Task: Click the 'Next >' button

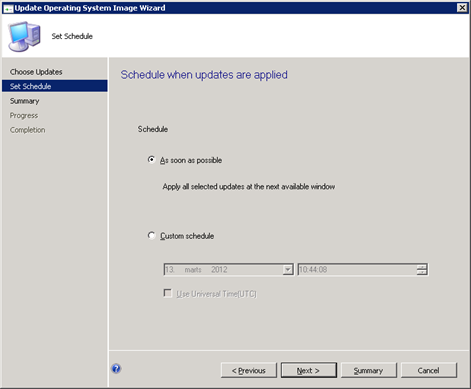Action: [309, 370]
